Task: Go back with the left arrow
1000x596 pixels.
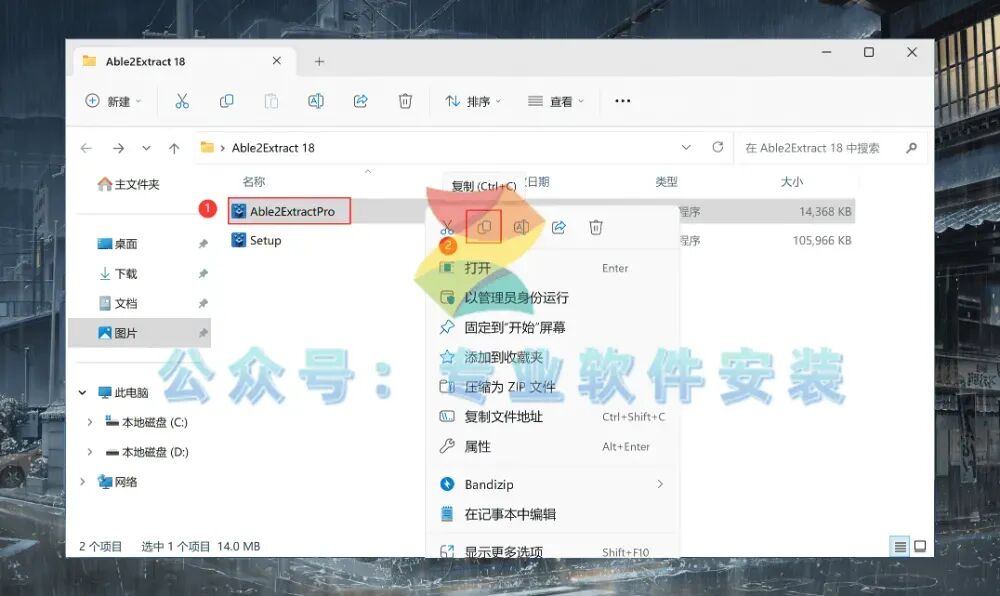Action: point(86,148)
